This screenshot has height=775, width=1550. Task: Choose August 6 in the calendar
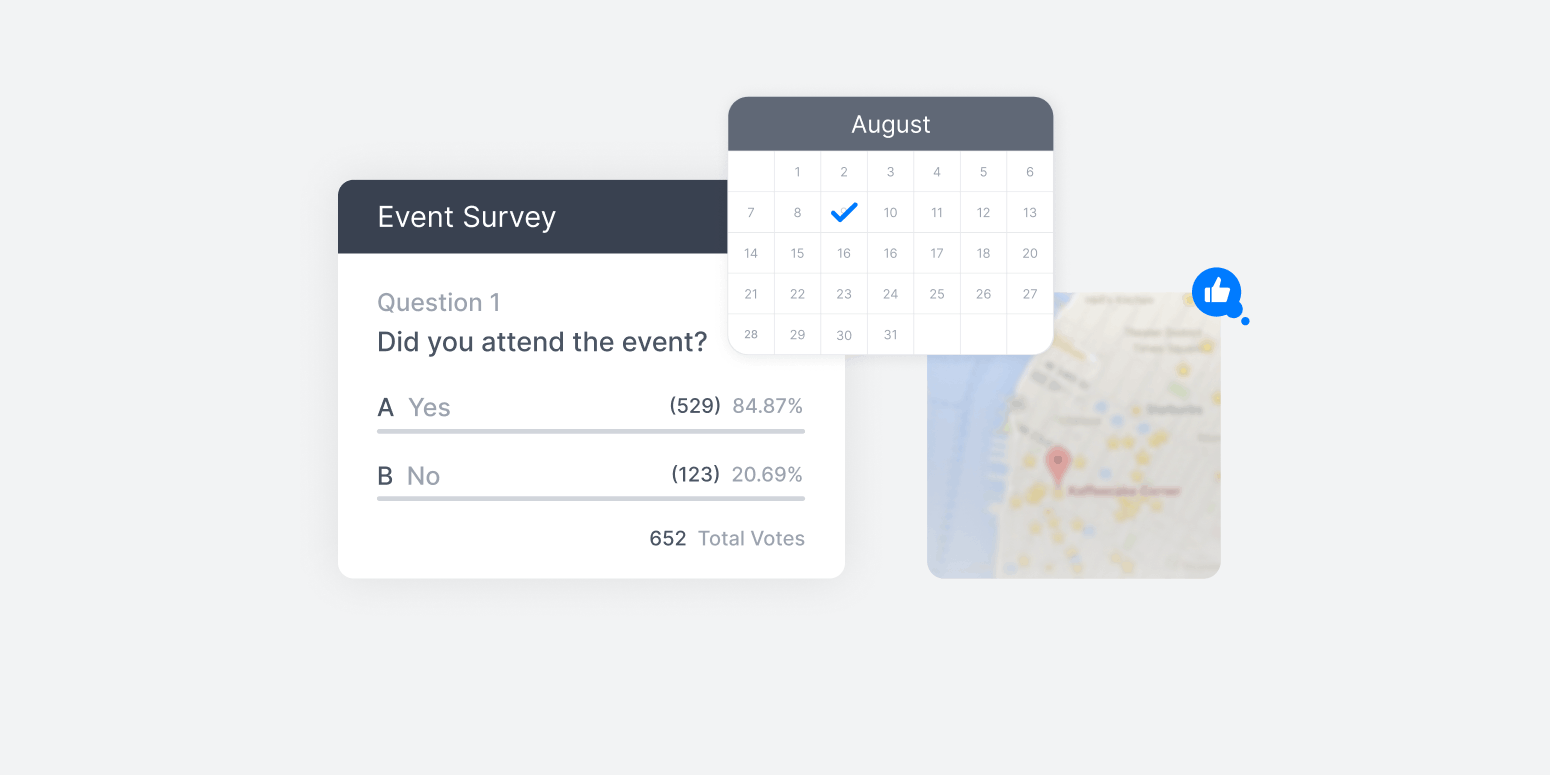pos(1030,172)
